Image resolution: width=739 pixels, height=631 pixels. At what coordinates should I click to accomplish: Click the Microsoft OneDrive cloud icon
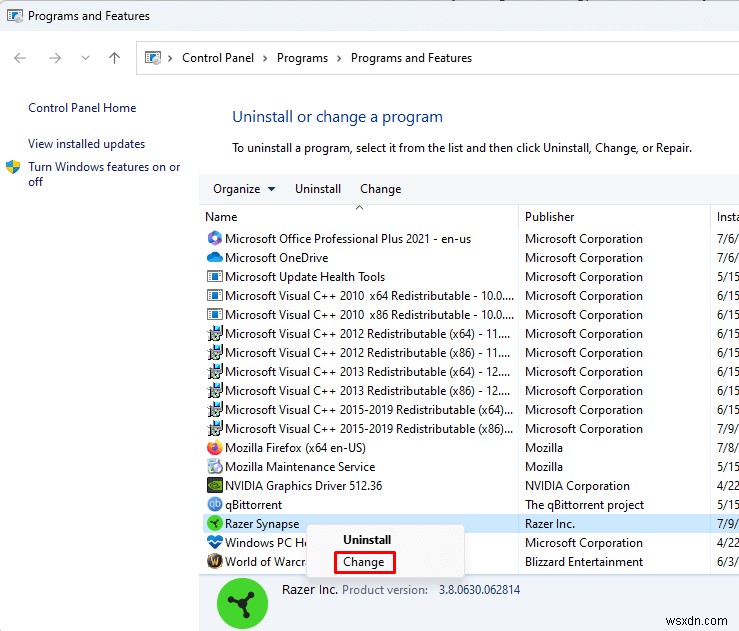[214, 257]
